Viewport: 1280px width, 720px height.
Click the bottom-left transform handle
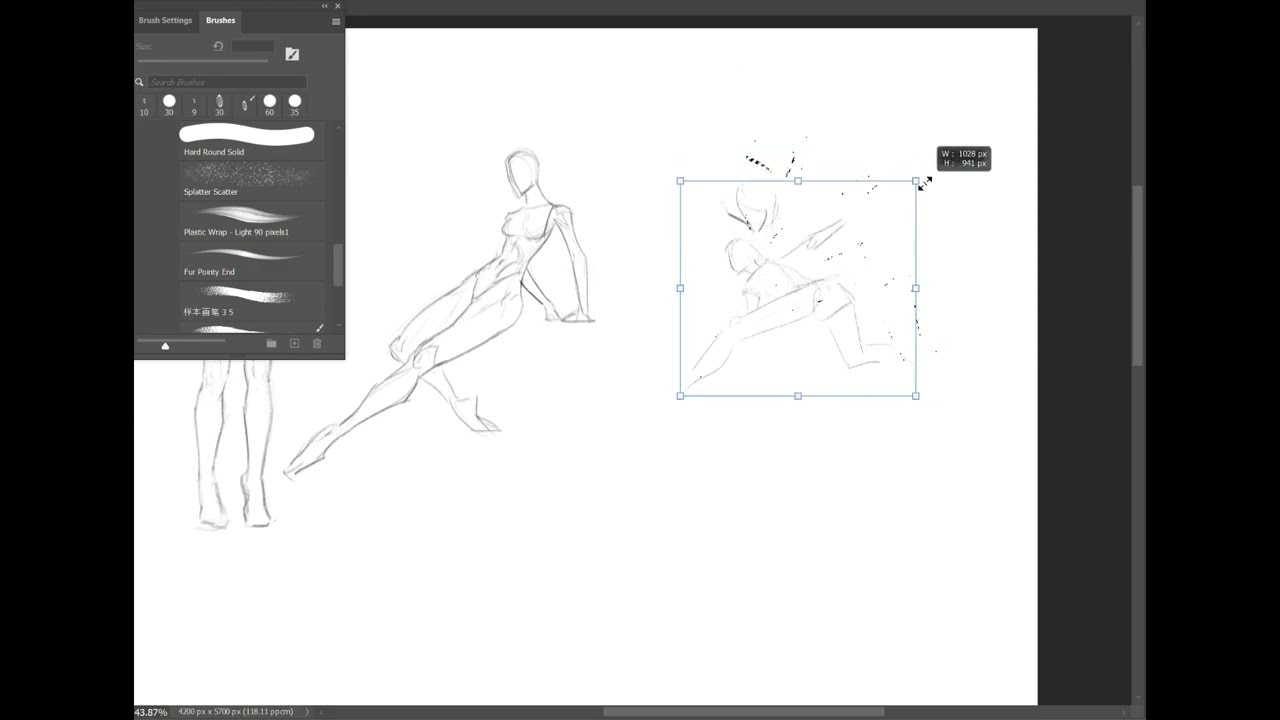(680, 396)
